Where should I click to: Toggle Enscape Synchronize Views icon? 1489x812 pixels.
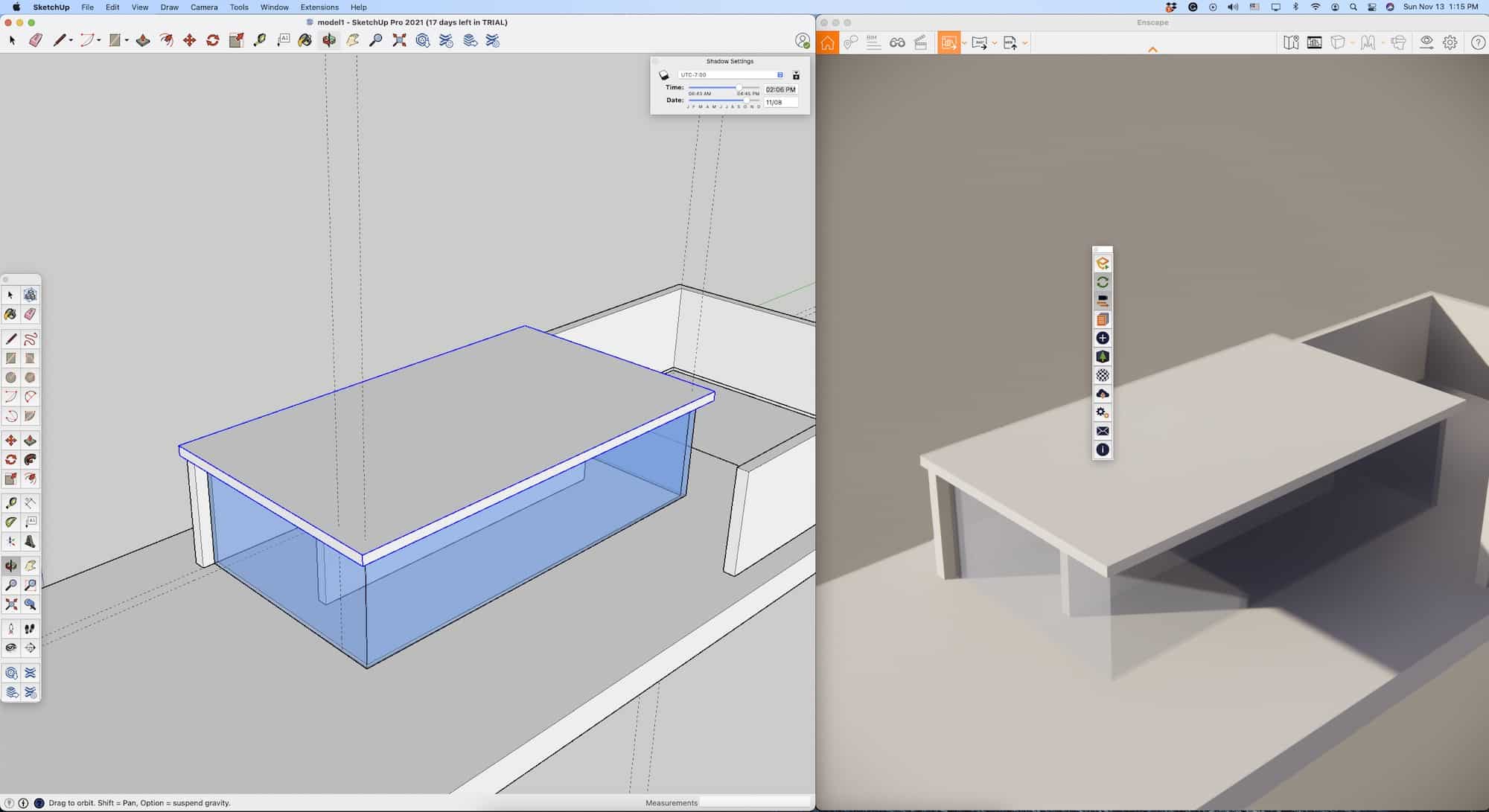click(1103, 301)
